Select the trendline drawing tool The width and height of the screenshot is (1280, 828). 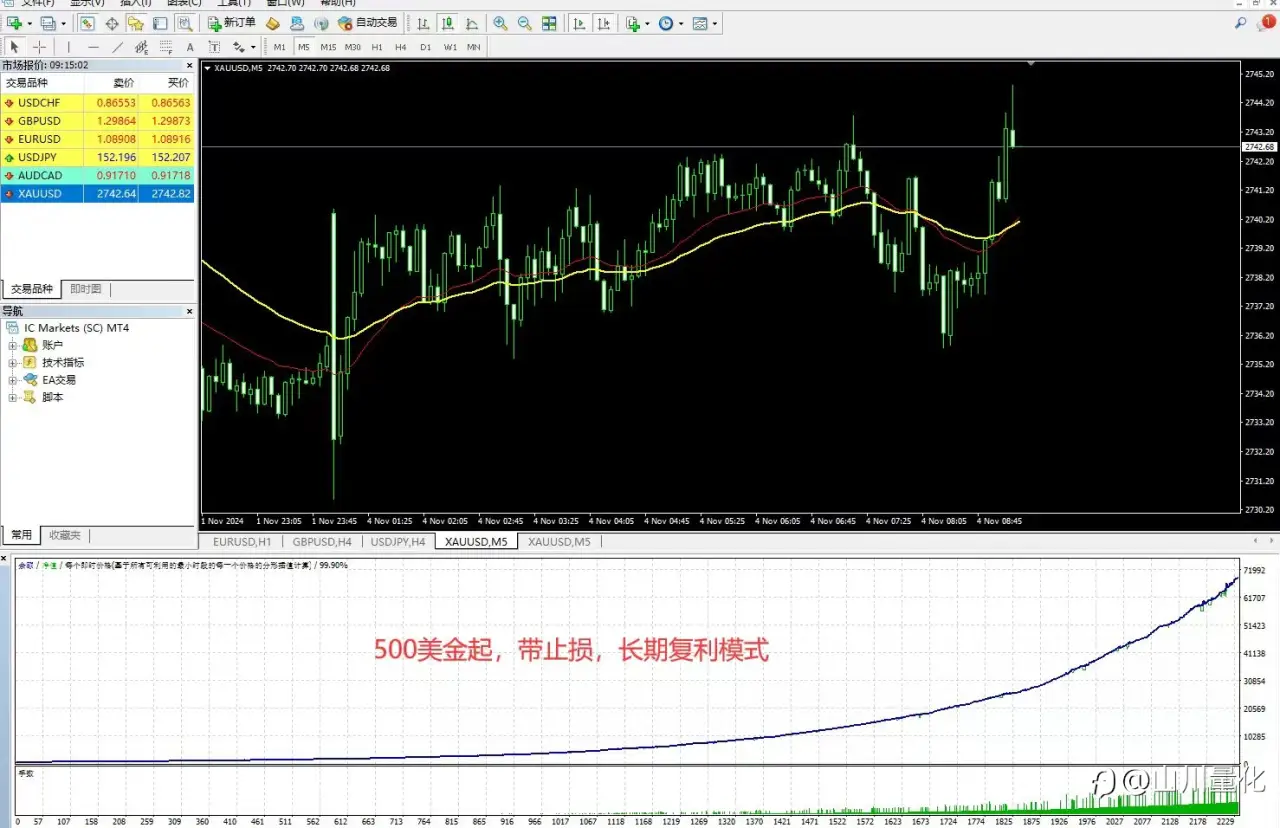[117, 47]
